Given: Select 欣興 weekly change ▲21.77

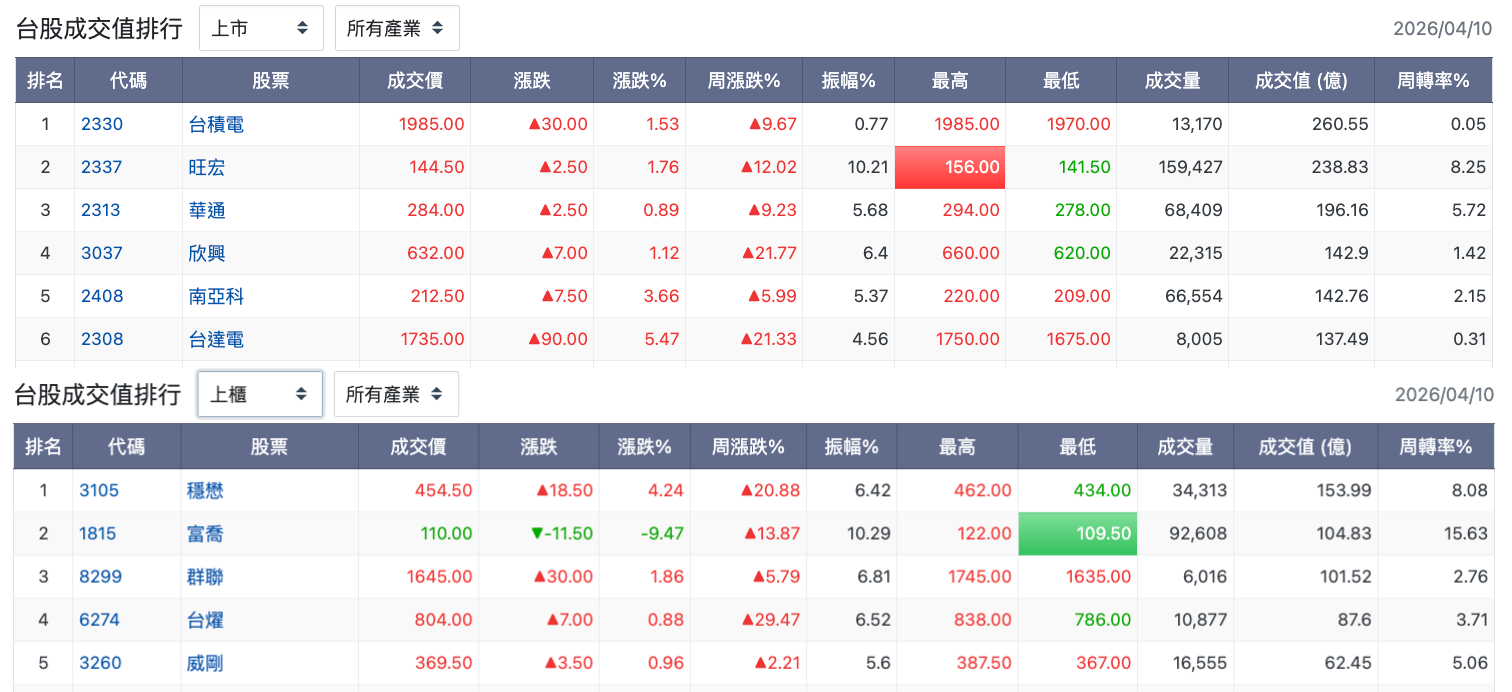Looking at the screenshot, I should (768, 253).
